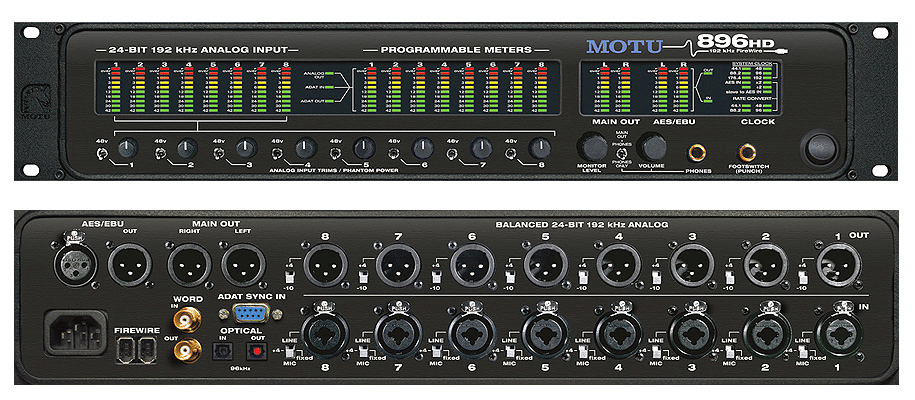Toggle the 48v phantom power switch for input 1
Image resolution: width=915 pixels, height=400 pixels.
(x=102, y=154)
